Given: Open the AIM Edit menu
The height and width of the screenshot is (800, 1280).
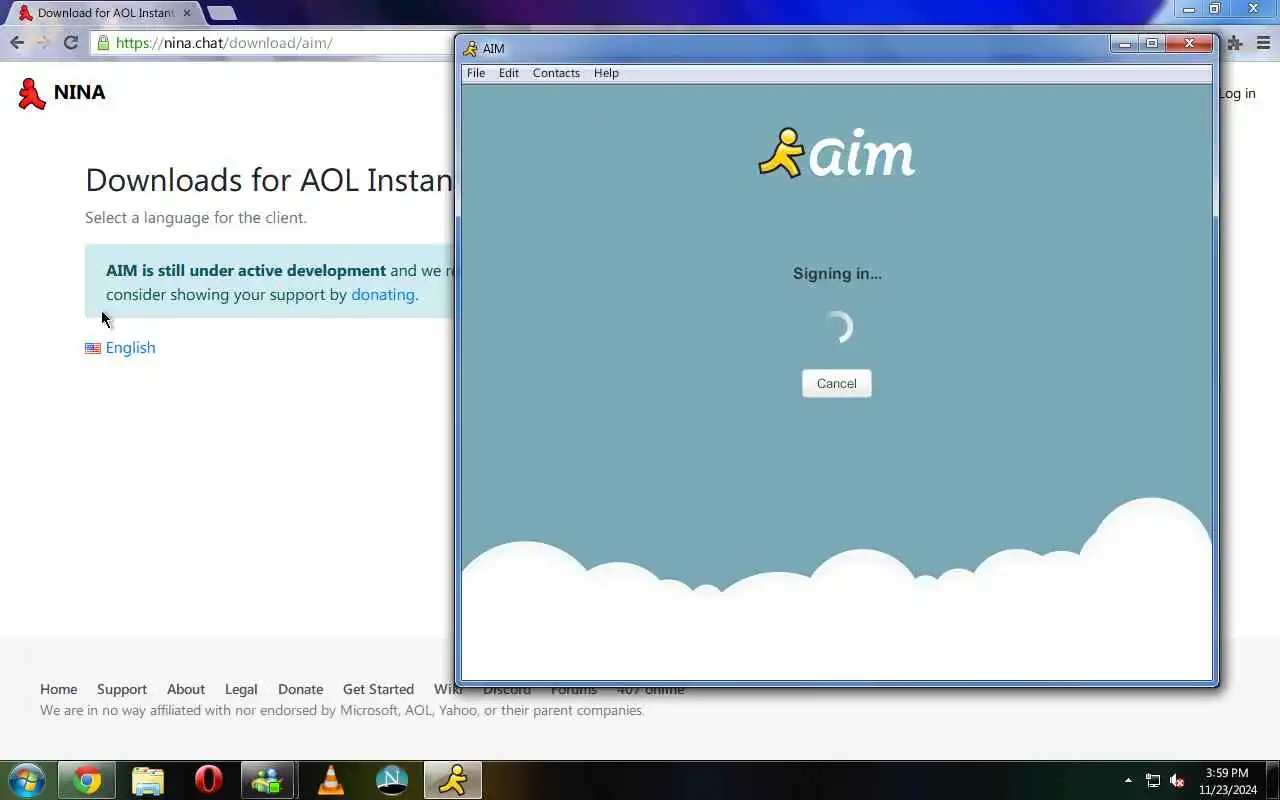Looking at the screenshot, I should tap(509, 73).
